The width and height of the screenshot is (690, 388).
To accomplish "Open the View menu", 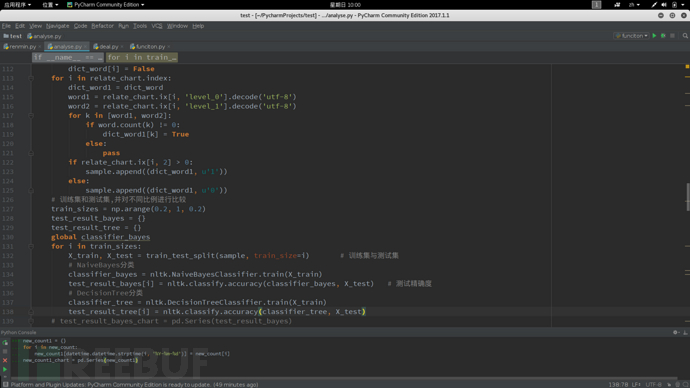I will tap(35, 26).
